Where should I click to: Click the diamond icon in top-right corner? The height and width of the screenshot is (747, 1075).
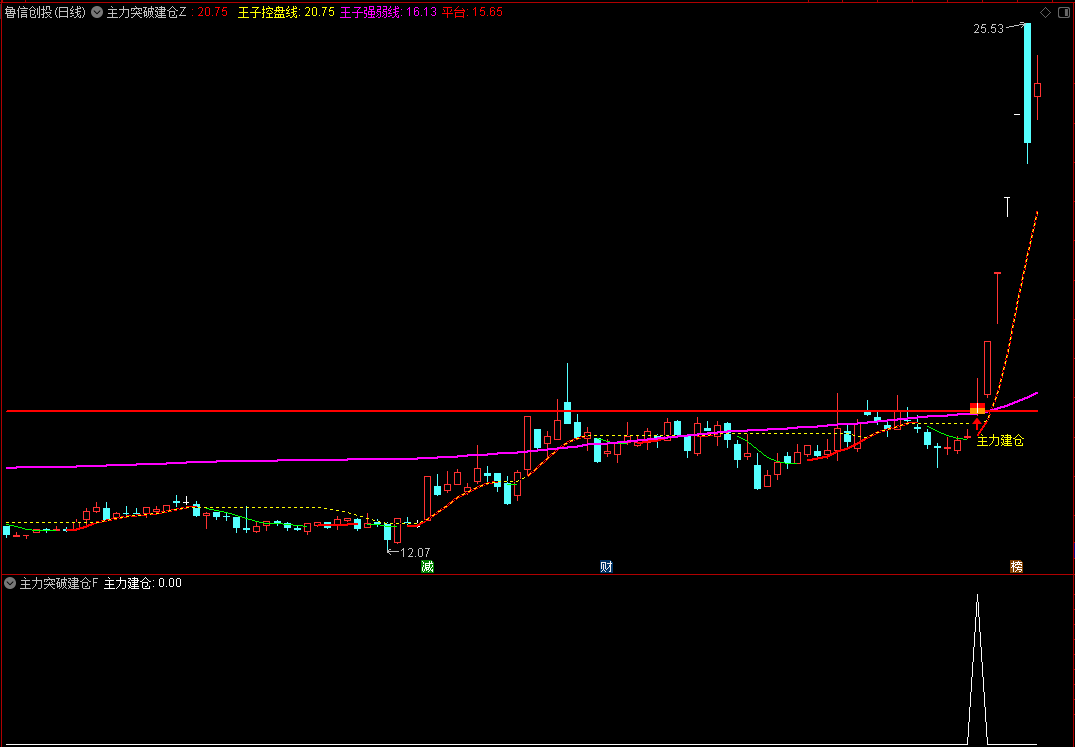(x=1045, y=13)
